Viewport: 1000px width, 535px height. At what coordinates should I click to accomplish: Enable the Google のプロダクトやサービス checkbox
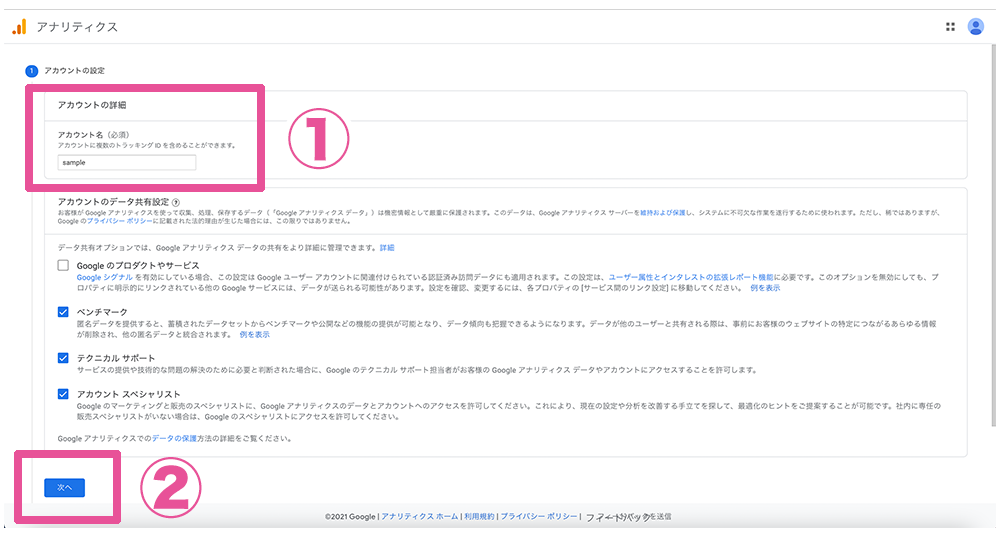click(x=63, y=266)
